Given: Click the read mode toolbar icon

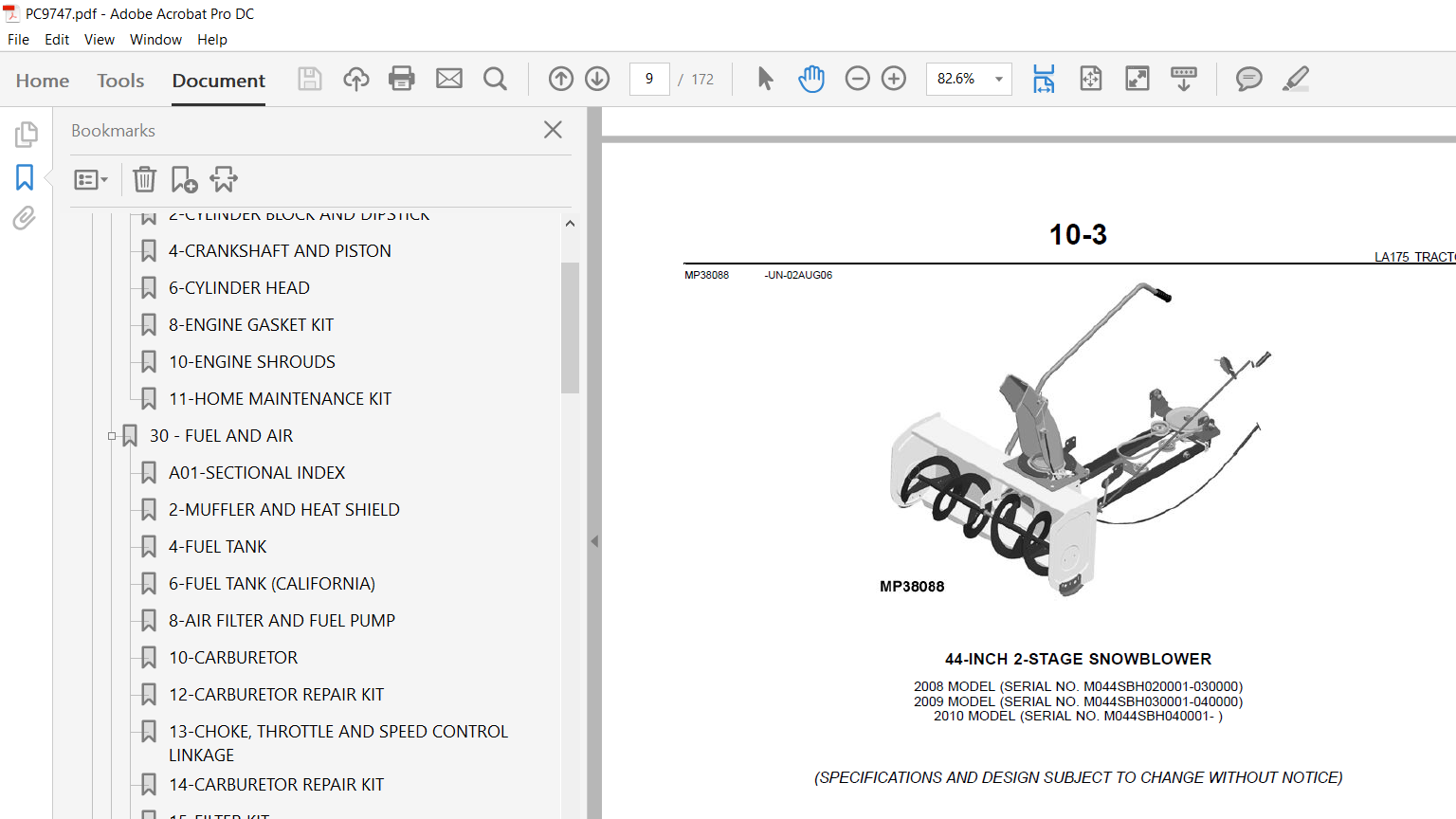Looking at the screenshot, I should click(x=1184, y=79).
